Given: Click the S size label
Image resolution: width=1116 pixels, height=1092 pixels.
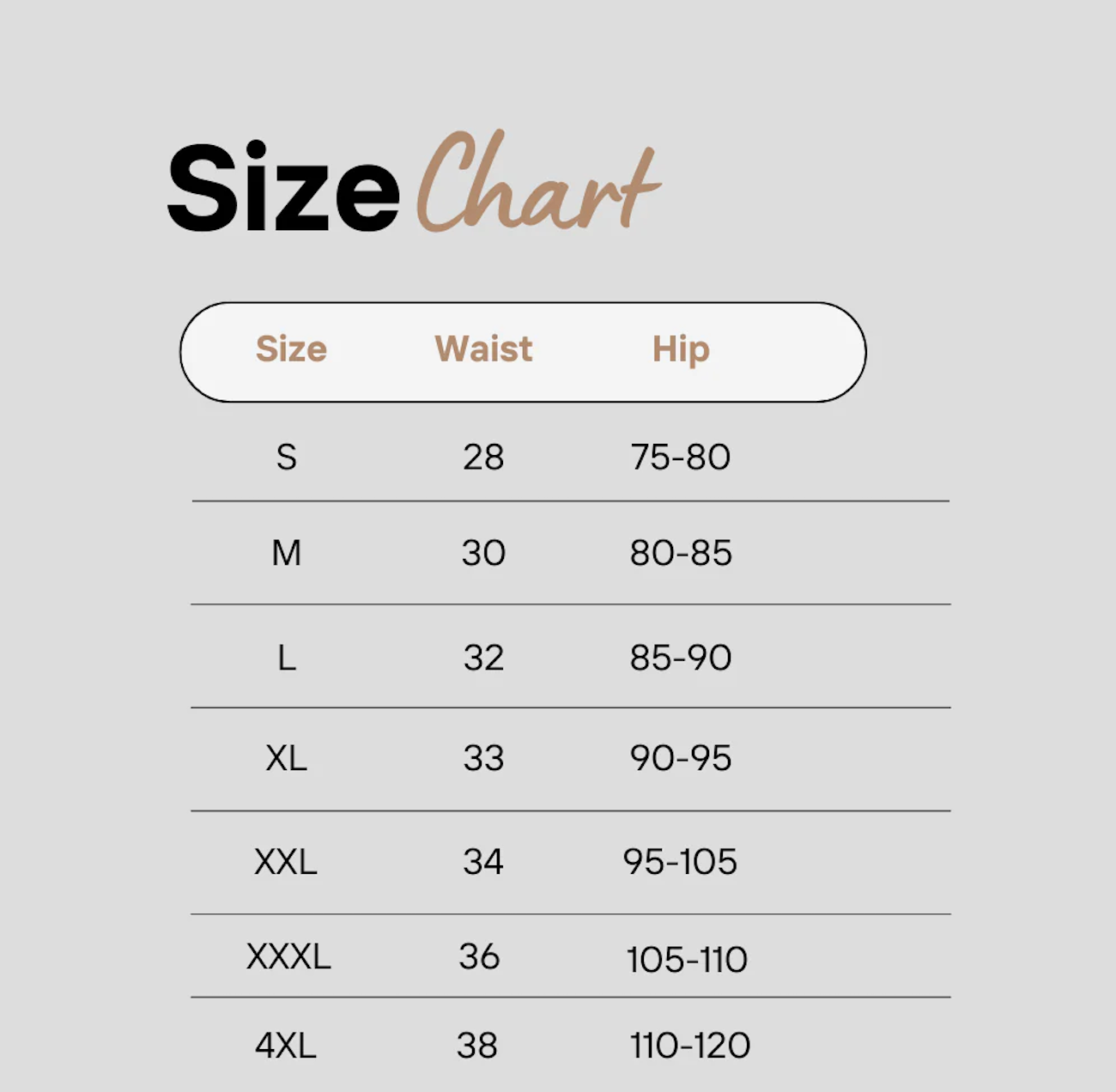Looking at the screenshot, I should tap(287, 458).
